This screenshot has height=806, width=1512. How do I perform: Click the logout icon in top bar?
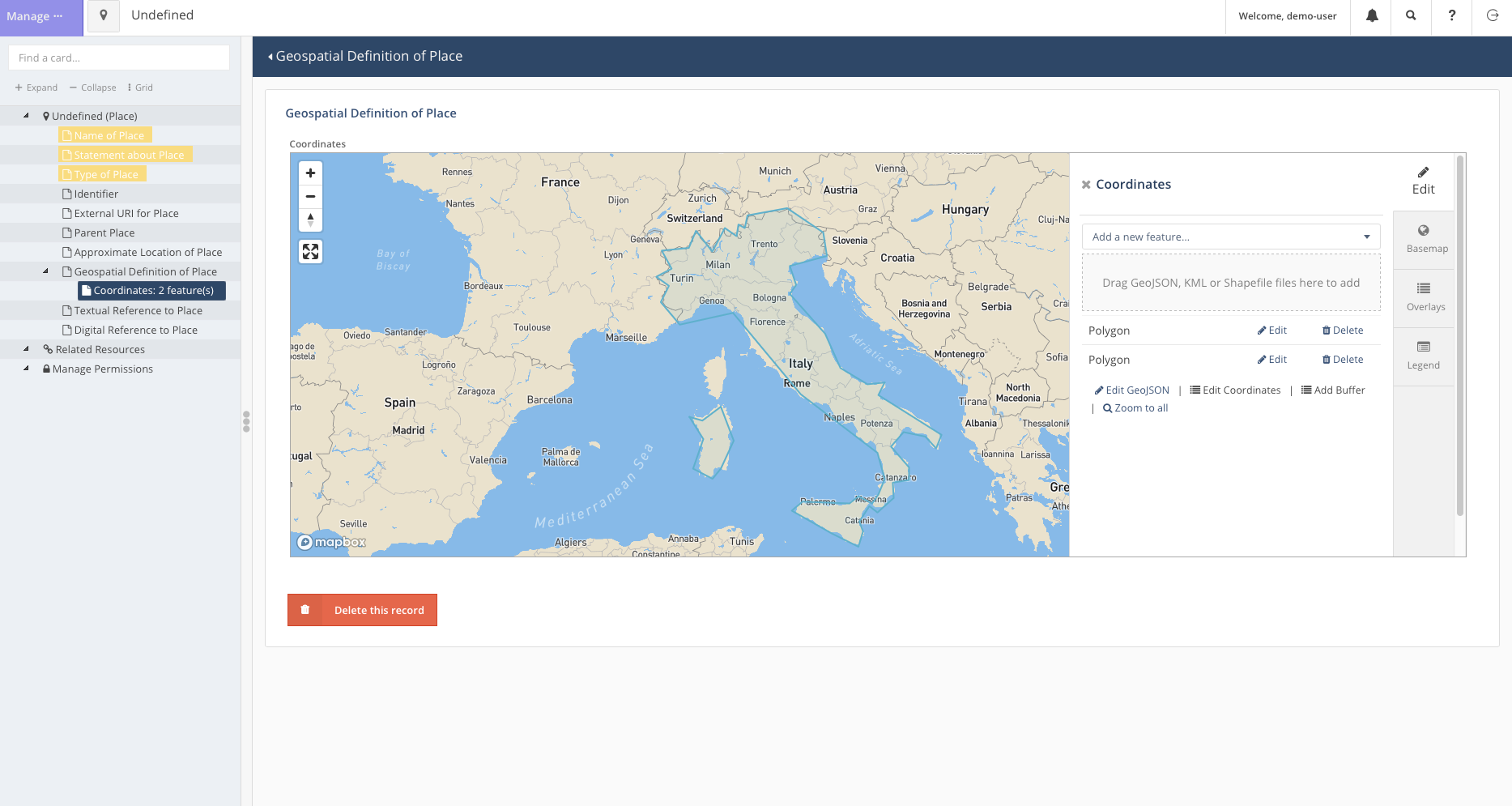coord(1492,16)
